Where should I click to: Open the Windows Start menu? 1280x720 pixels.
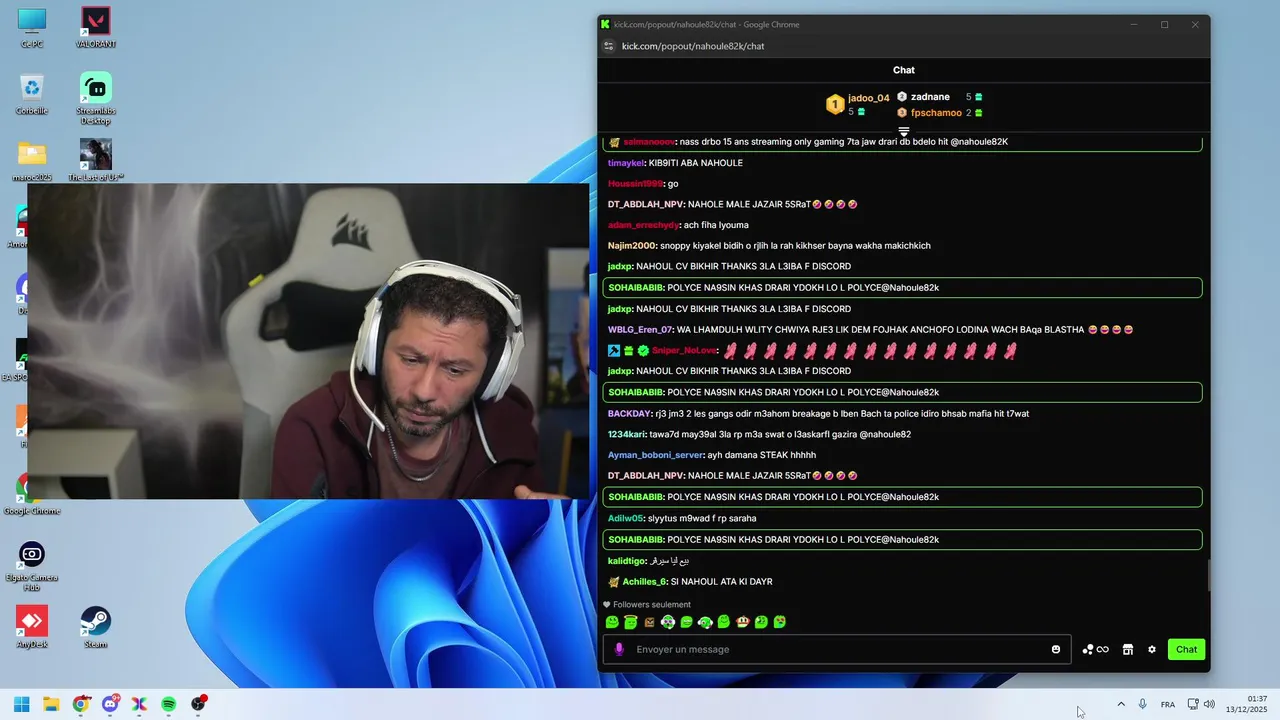21,704
